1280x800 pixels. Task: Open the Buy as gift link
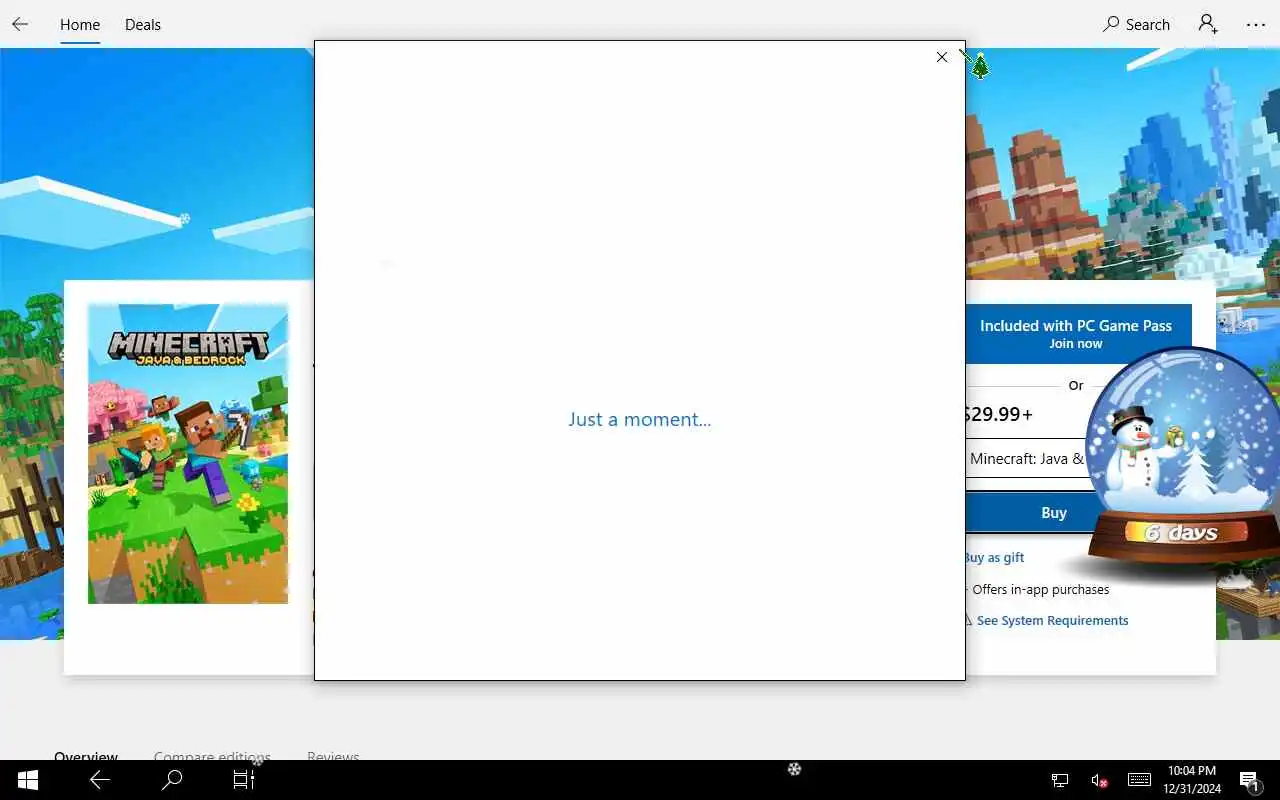[x=994, y=558]
